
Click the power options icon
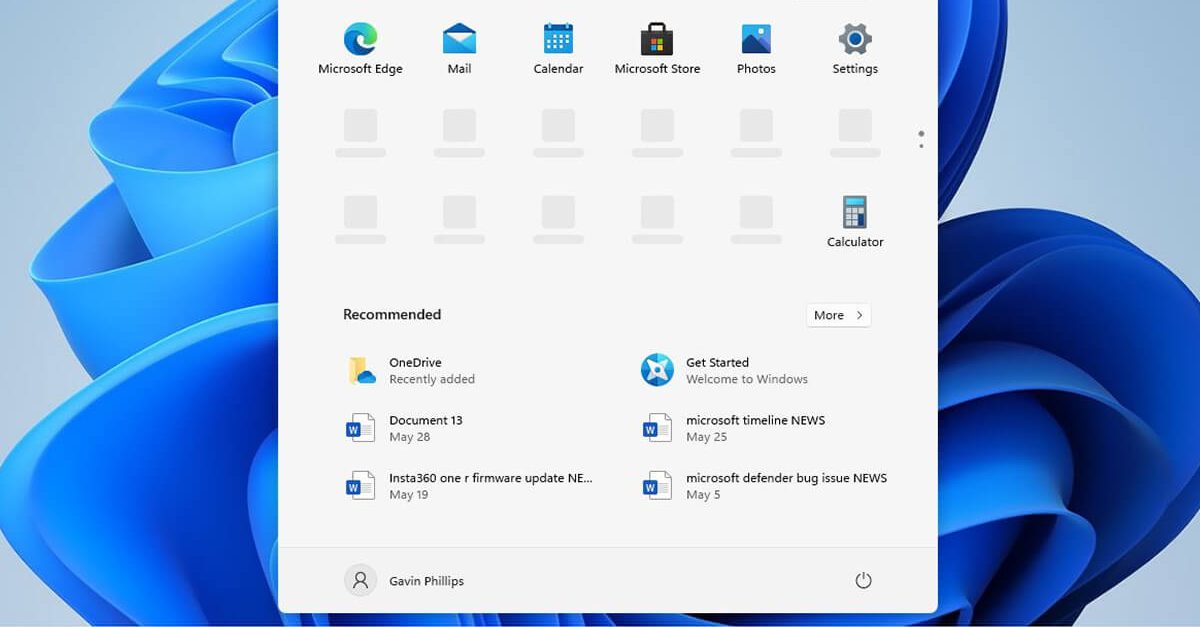point(863,580)
